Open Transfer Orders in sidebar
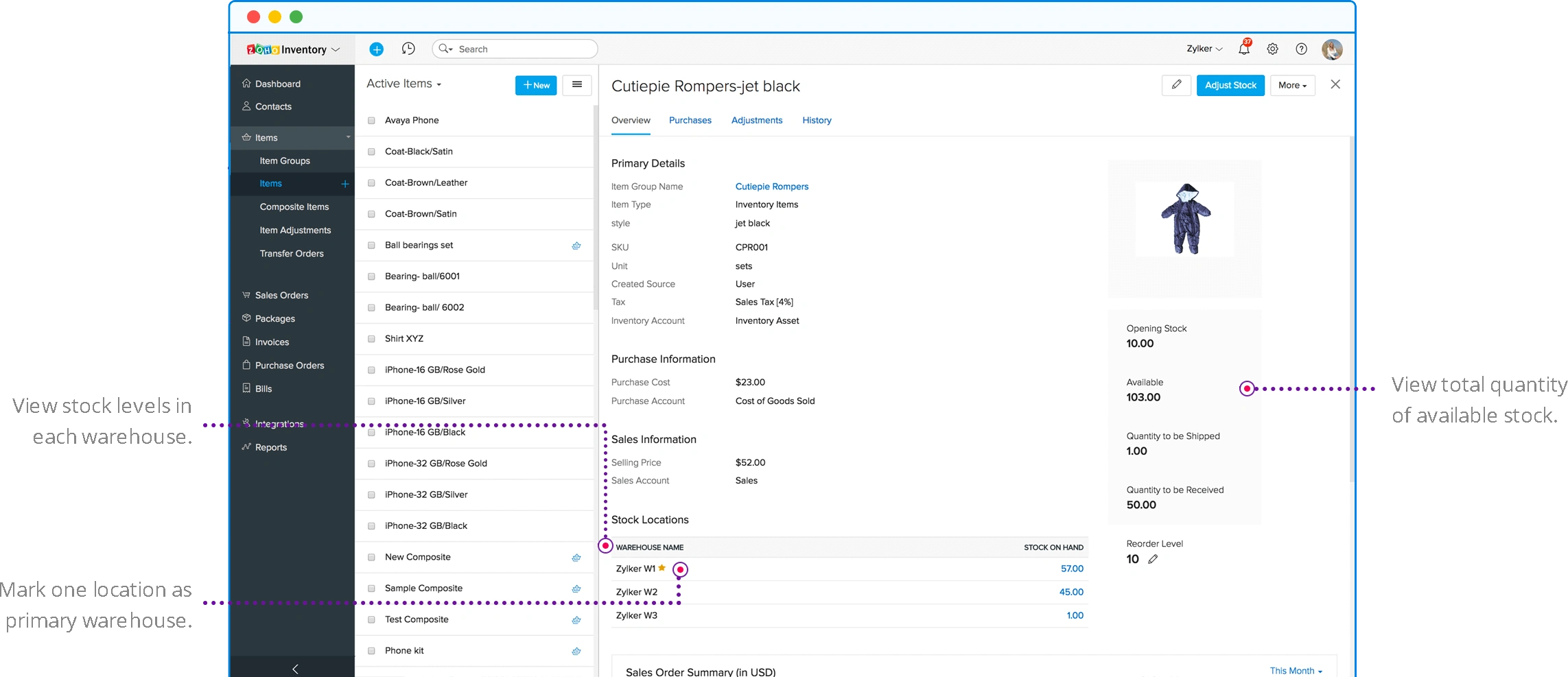The height and width of the screenshot is (677, 1568). click(292, 253)
